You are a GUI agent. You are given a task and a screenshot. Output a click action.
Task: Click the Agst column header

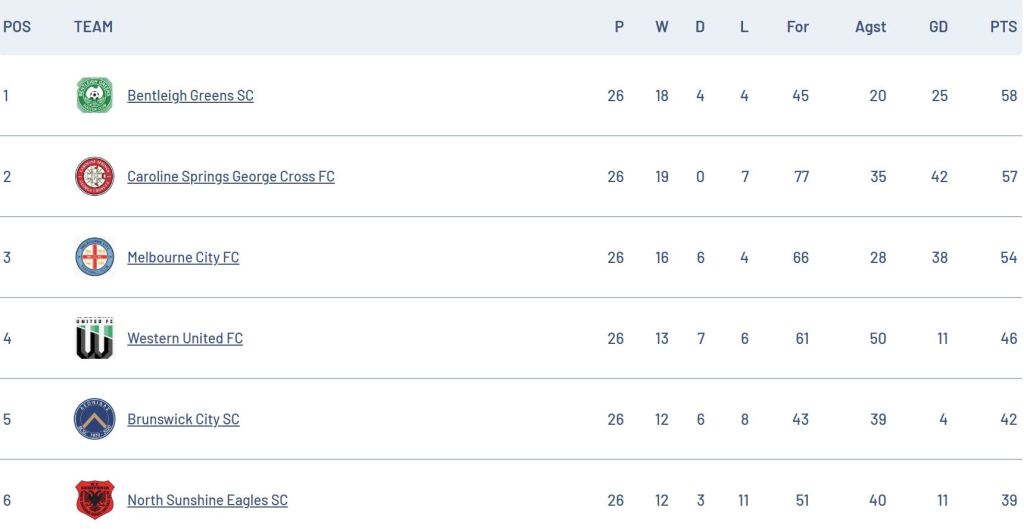tap(870, 27)
